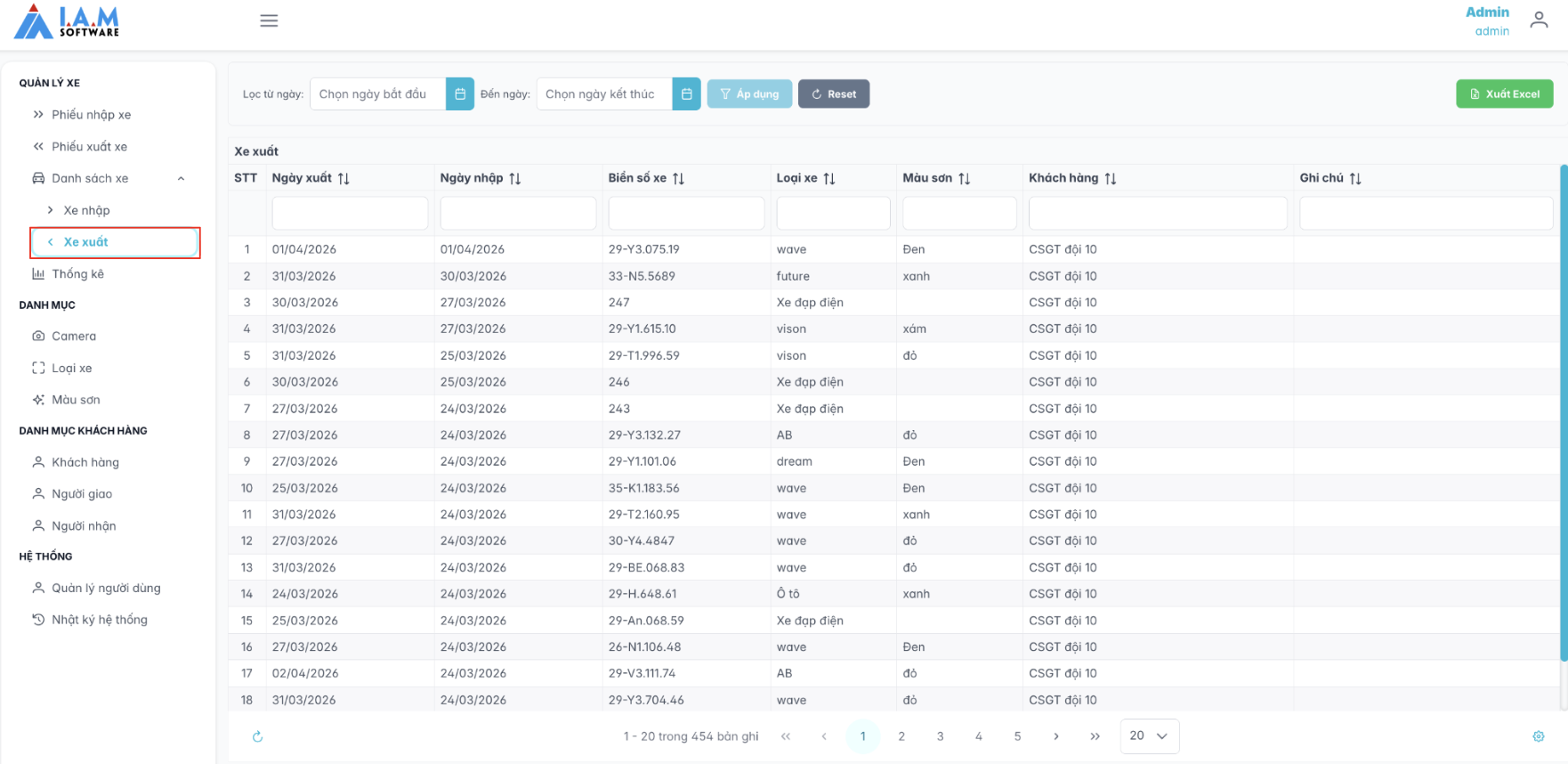This screenshot has height=764, width=1568.
Task: Sort by Ngày xuất column
Action: (344, 179)
